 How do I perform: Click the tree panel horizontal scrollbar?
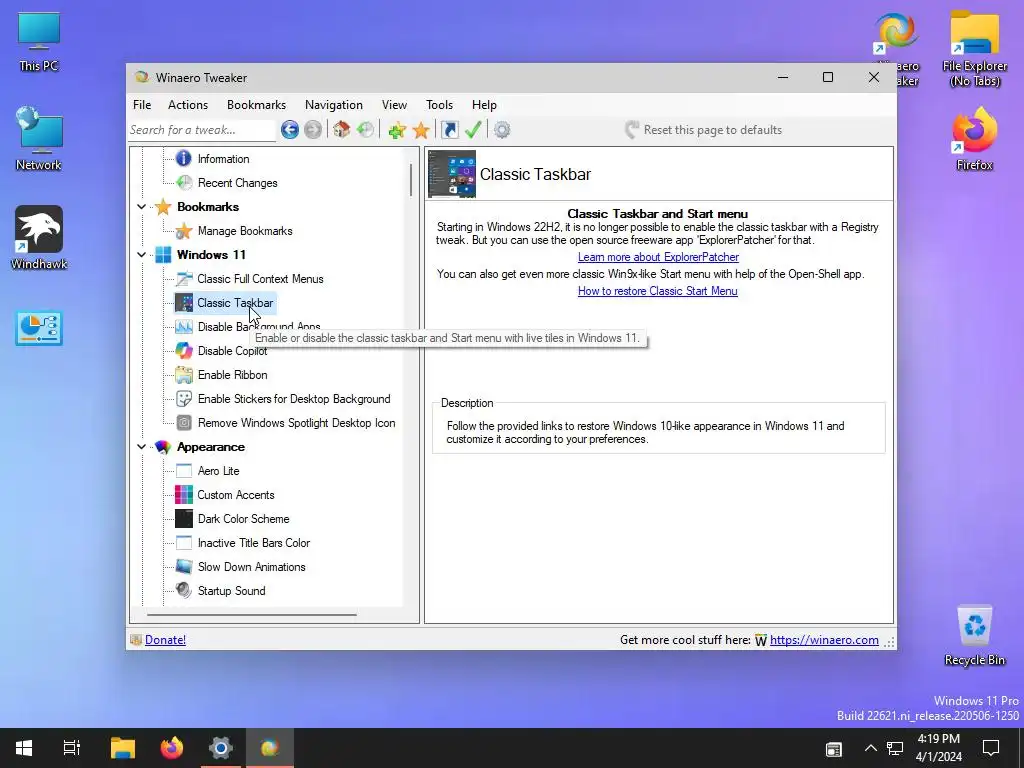point(252,615)
